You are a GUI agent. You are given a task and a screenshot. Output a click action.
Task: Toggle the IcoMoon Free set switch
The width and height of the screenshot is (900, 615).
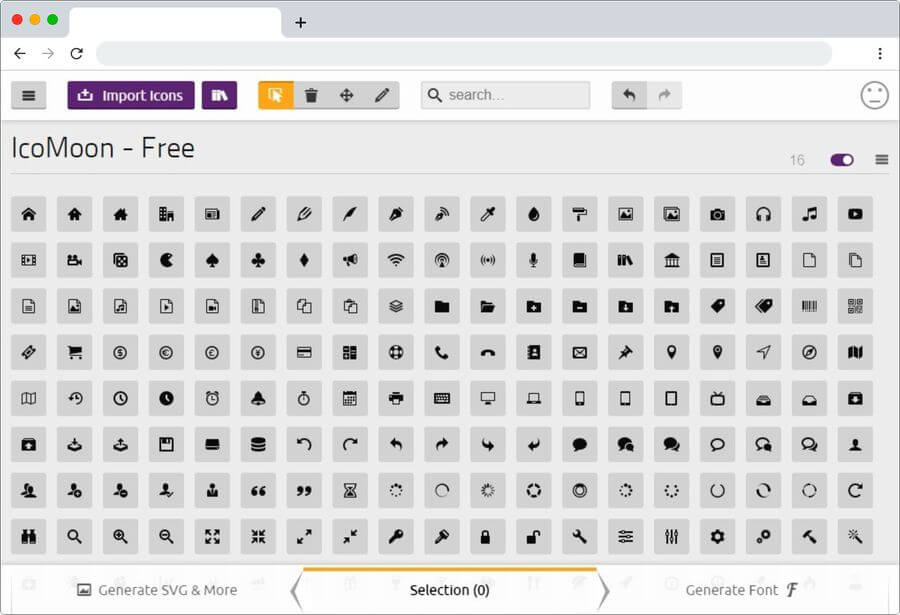pos(842,160)
